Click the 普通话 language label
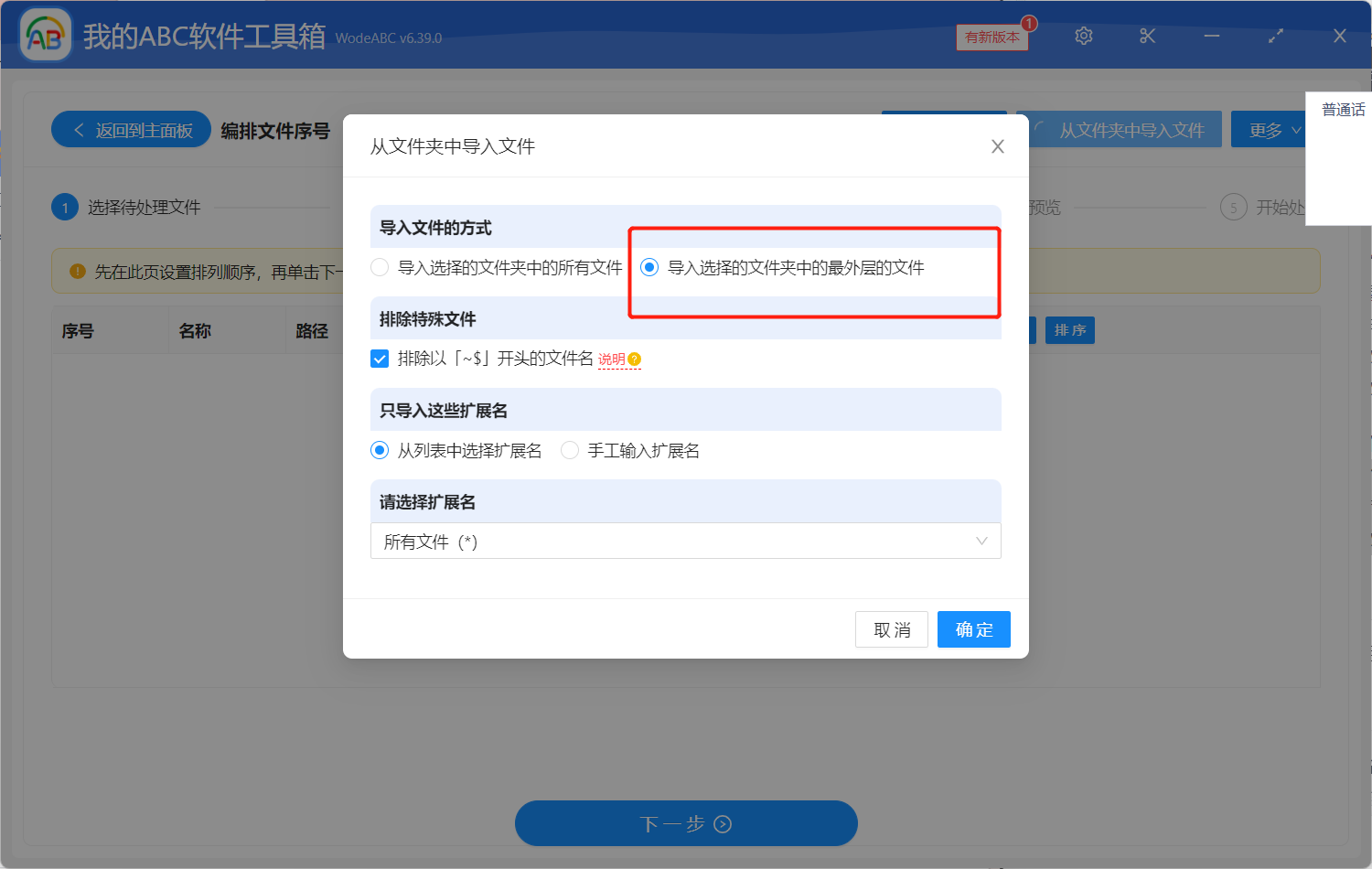The width and height of the screenshot is (1372, 869). point(1344,110)
